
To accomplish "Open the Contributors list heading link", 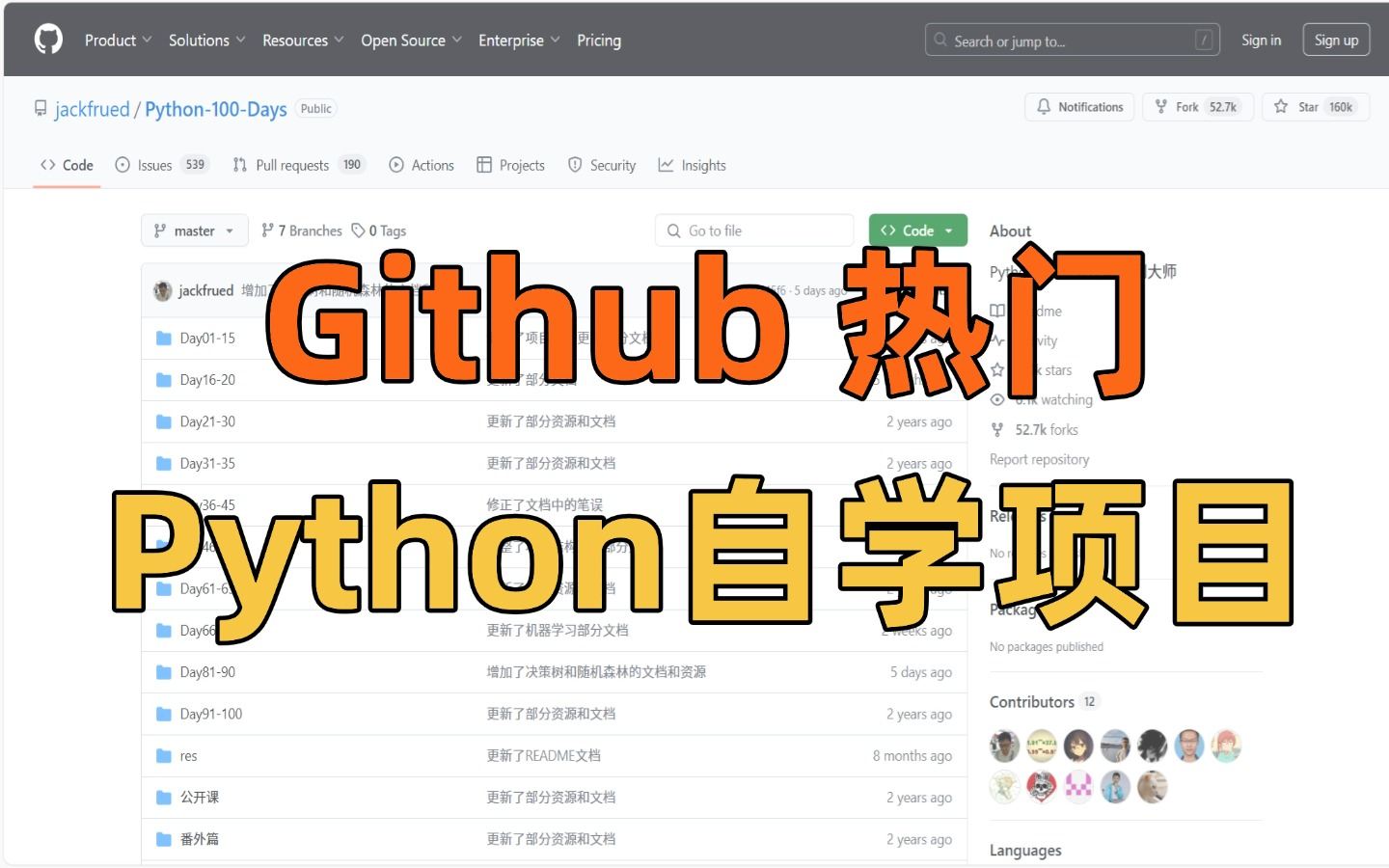I will click(1032, 702).
